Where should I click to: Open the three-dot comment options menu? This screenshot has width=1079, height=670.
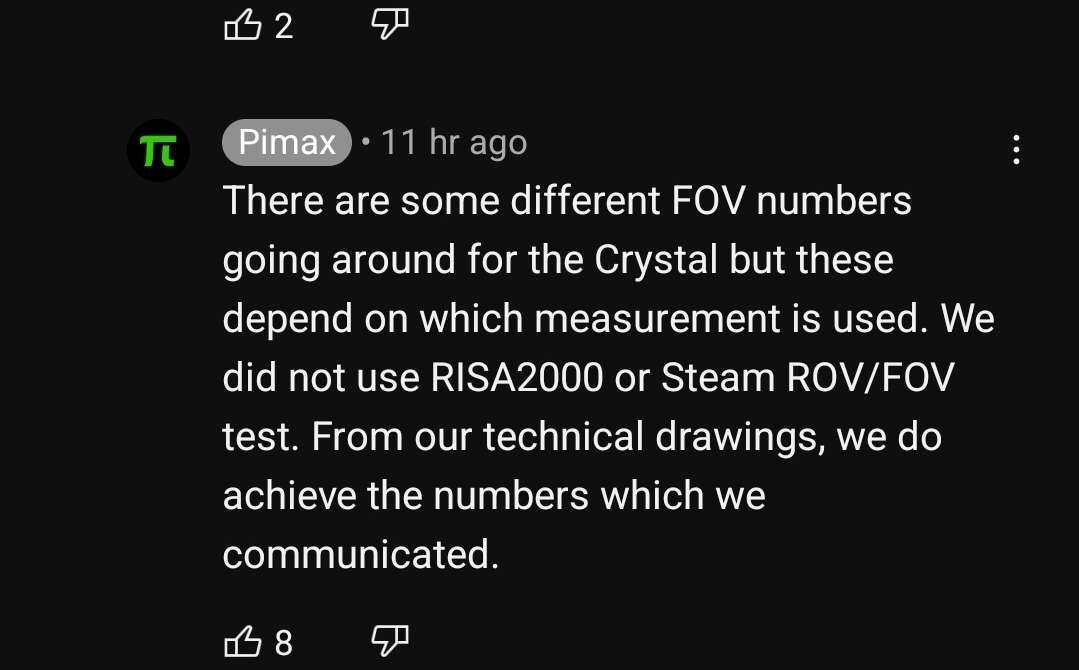[1016, 149]
